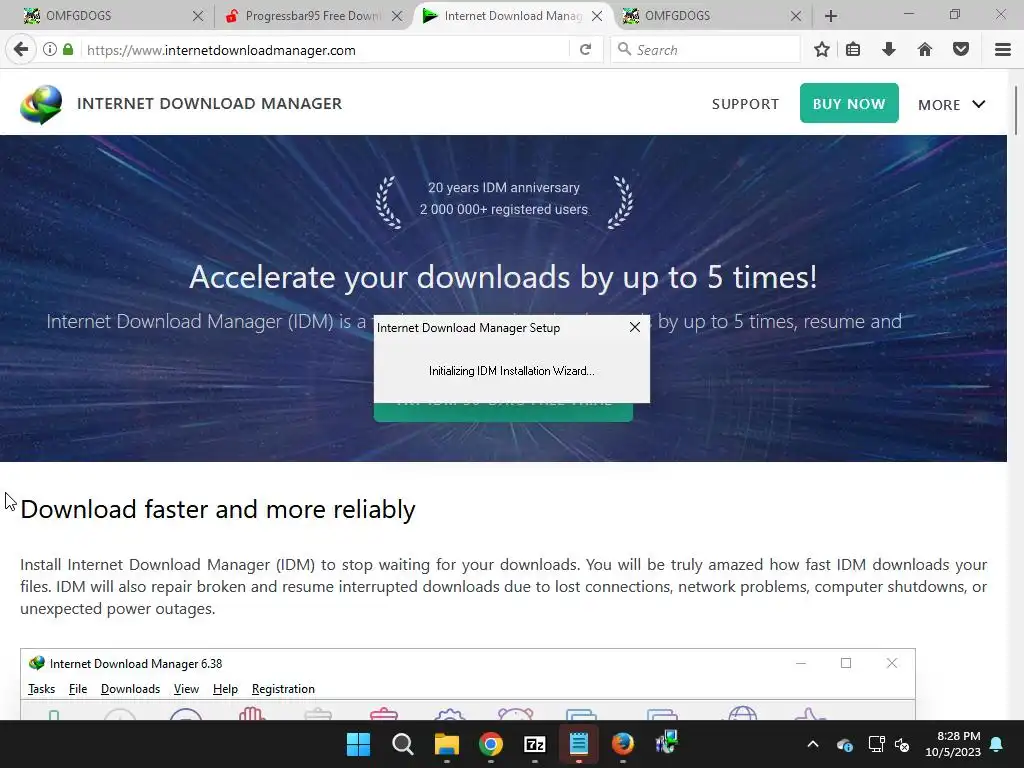This screenshot has height=768, width=1024.
Task: Open Tasks menu in IDM screenshot
Action: coord(41,689)
